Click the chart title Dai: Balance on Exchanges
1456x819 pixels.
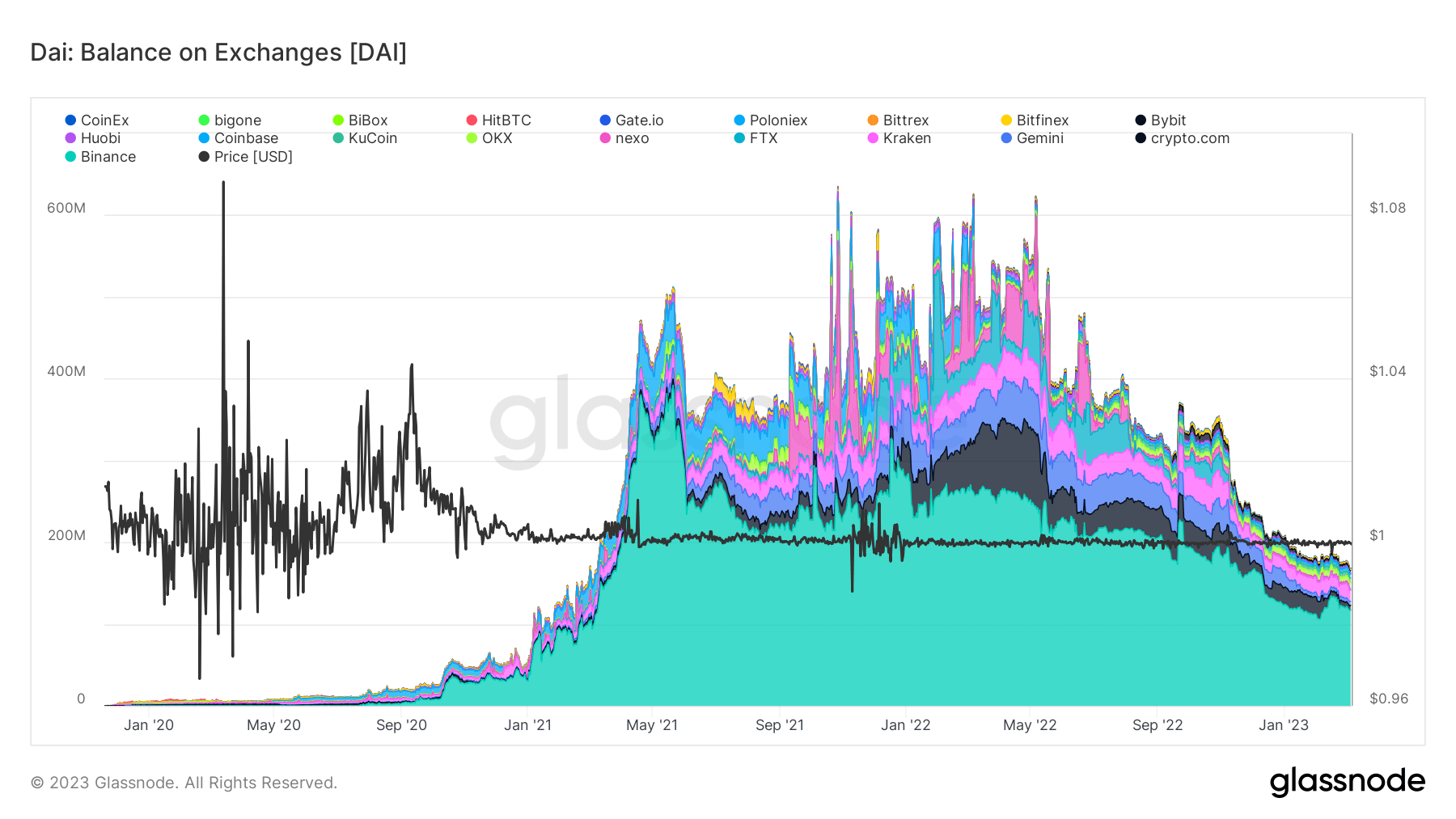218,53
